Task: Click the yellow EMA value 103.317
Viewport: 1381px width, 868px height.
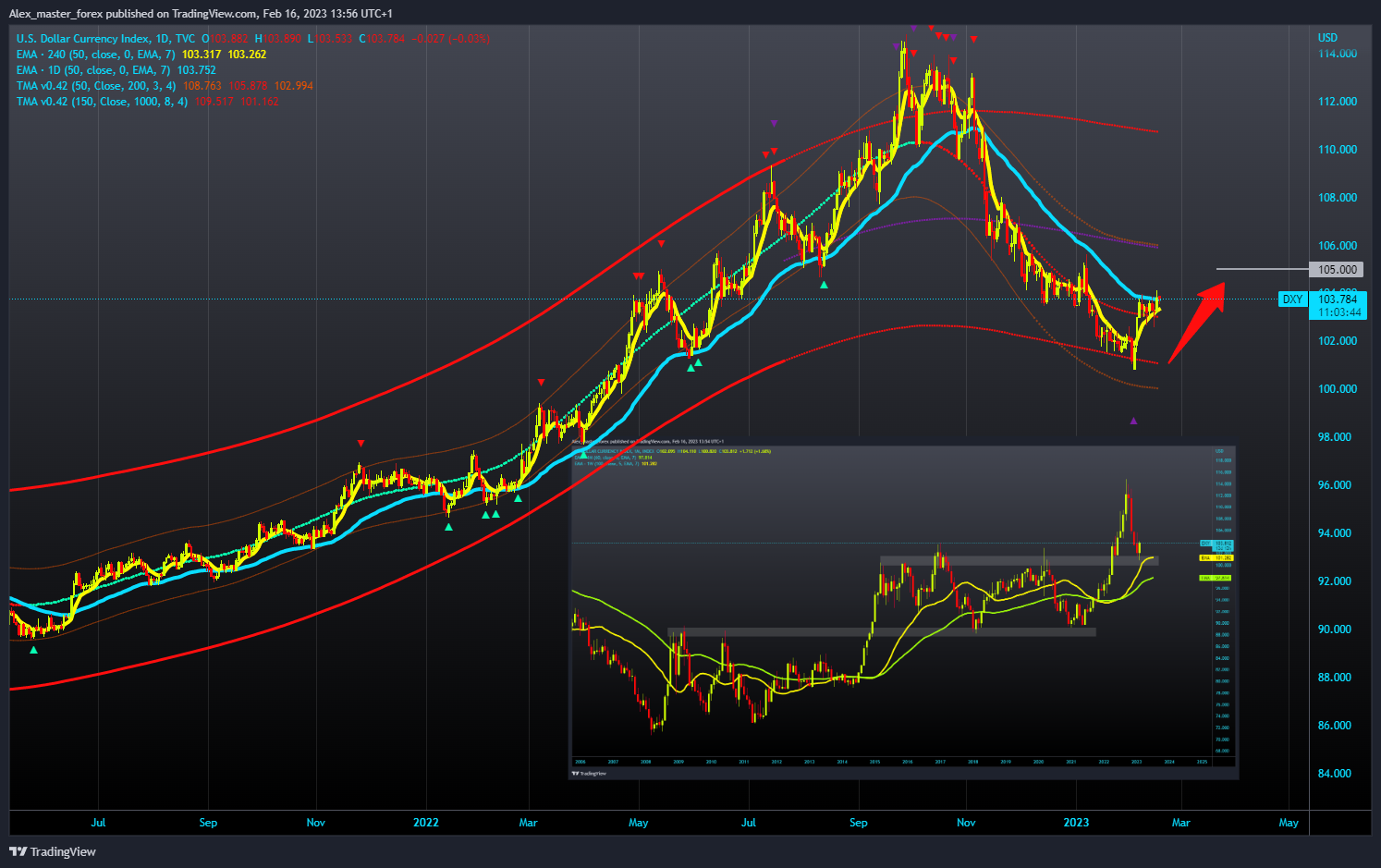Action: click(x=201, y=55)
